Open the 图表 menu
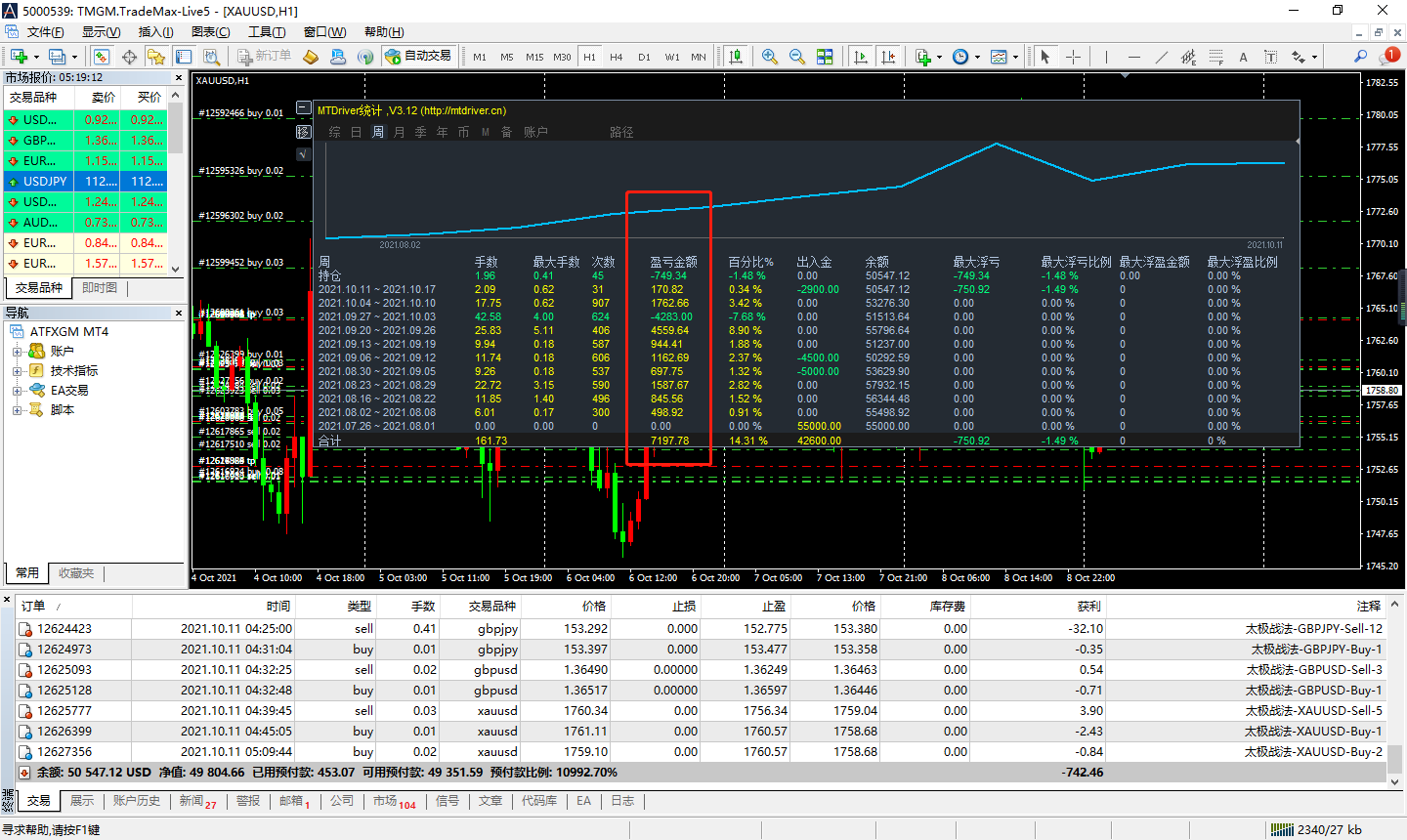 210,32
